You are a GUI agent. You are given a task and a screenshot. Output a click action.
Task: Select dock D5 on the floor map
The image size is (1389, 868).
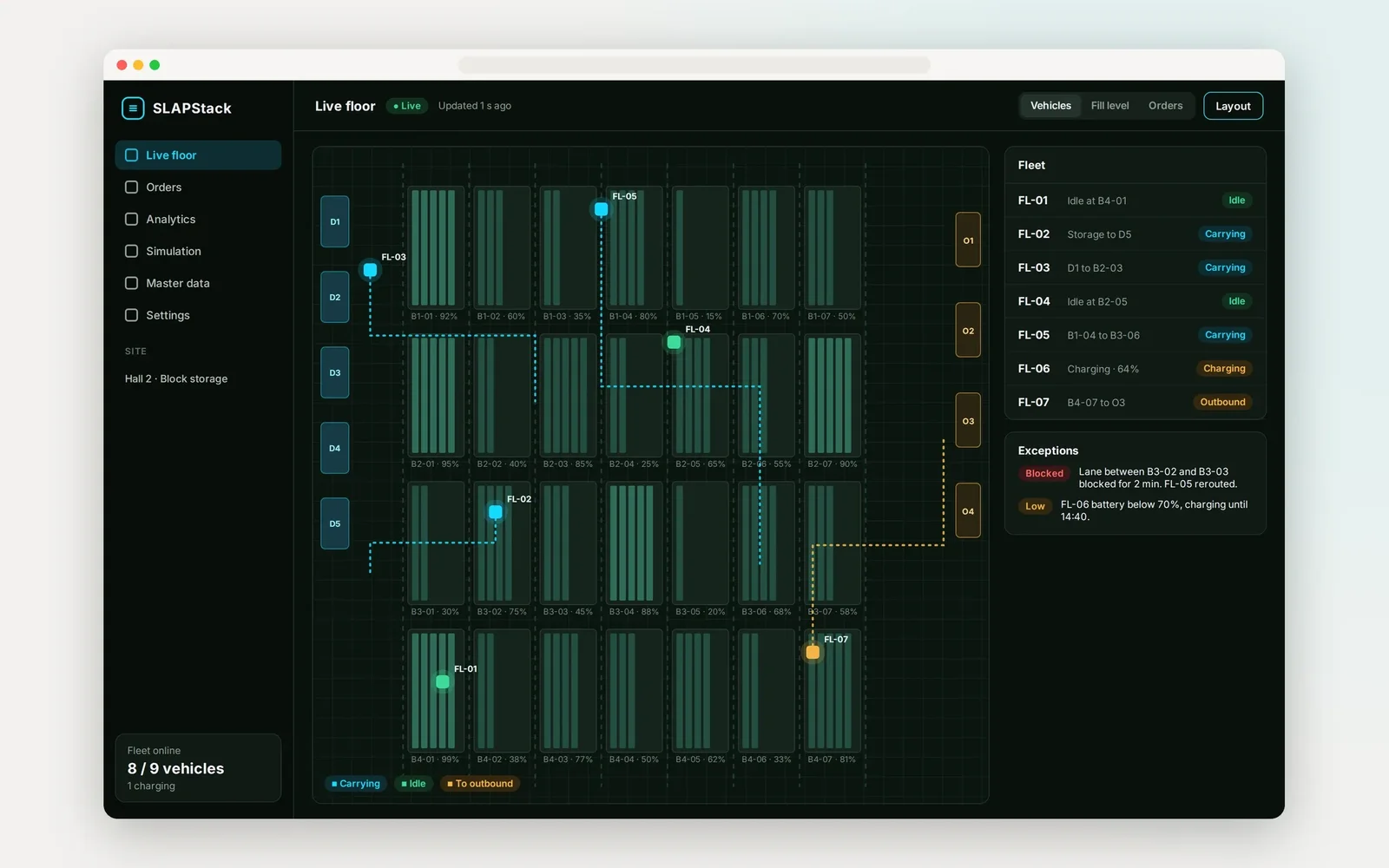335,524
